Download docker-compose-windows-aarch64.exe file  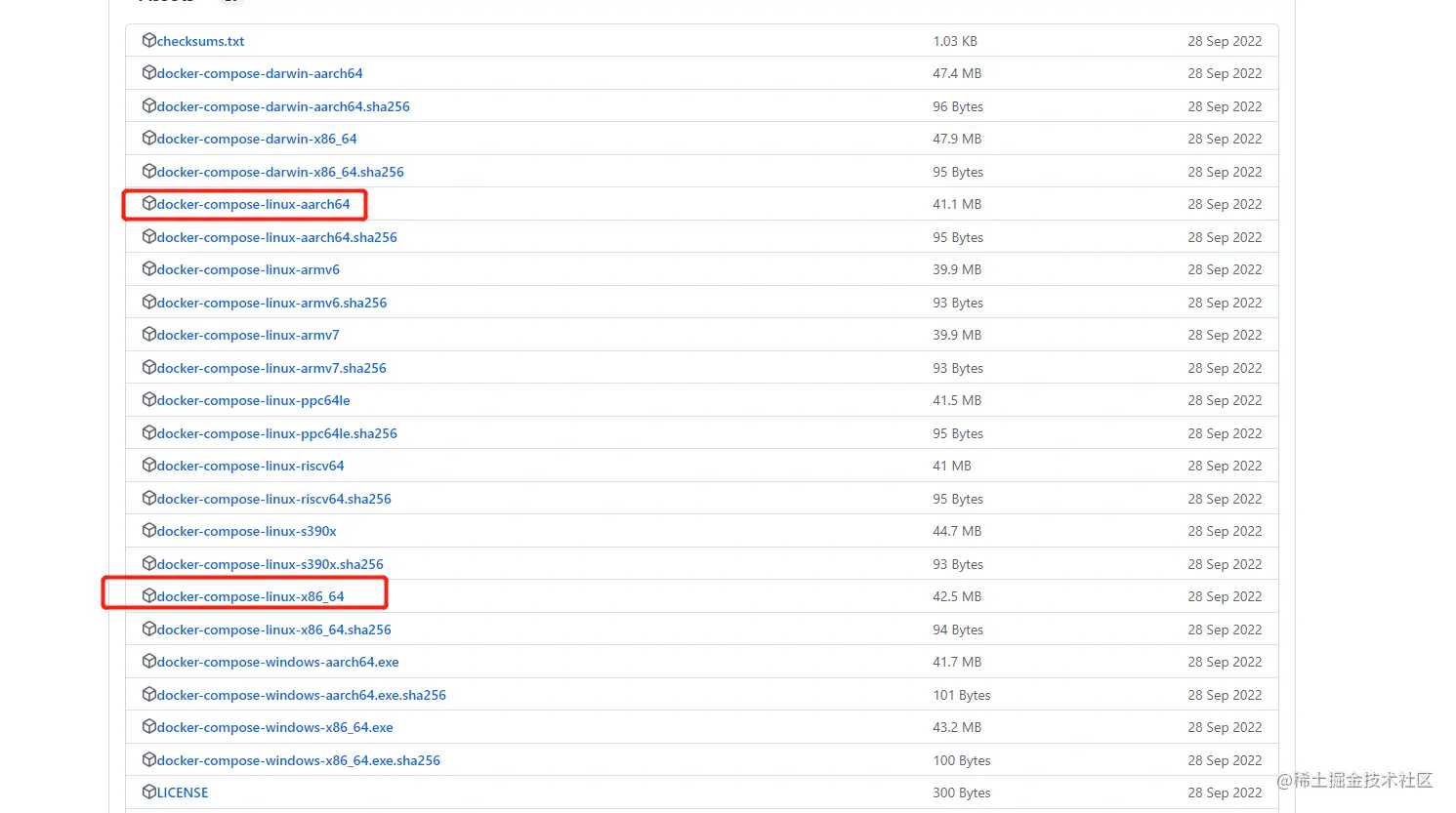coord(277,662)
